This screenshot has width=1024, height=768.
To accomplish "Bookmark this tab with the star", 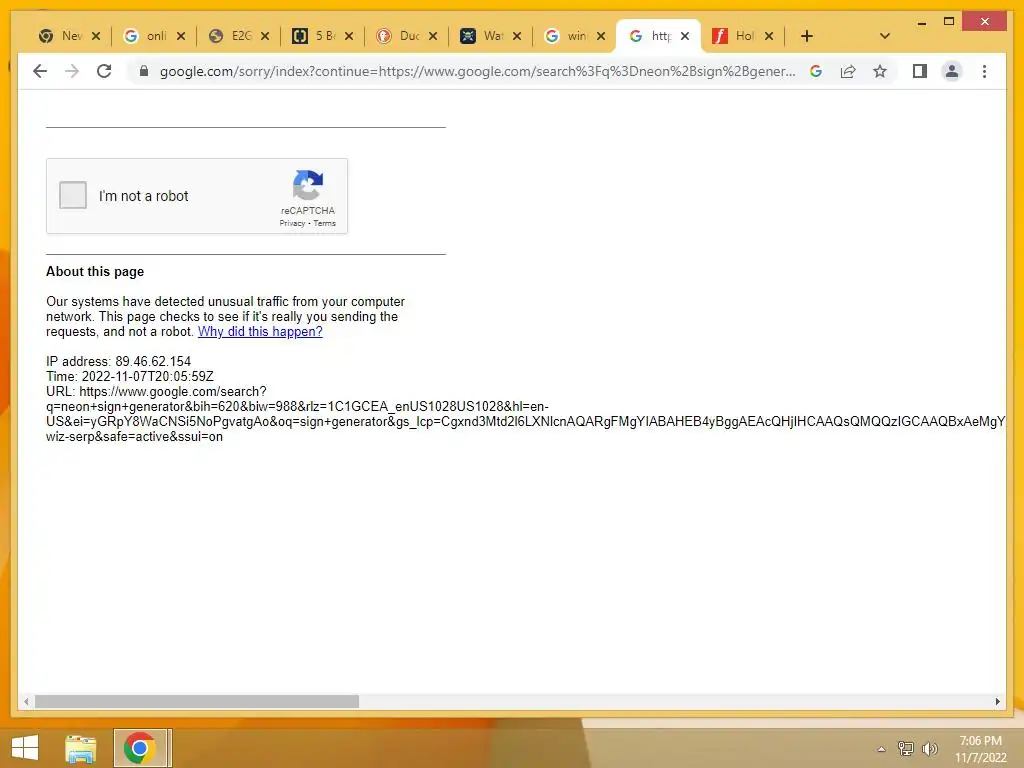I will coord(880,71).
